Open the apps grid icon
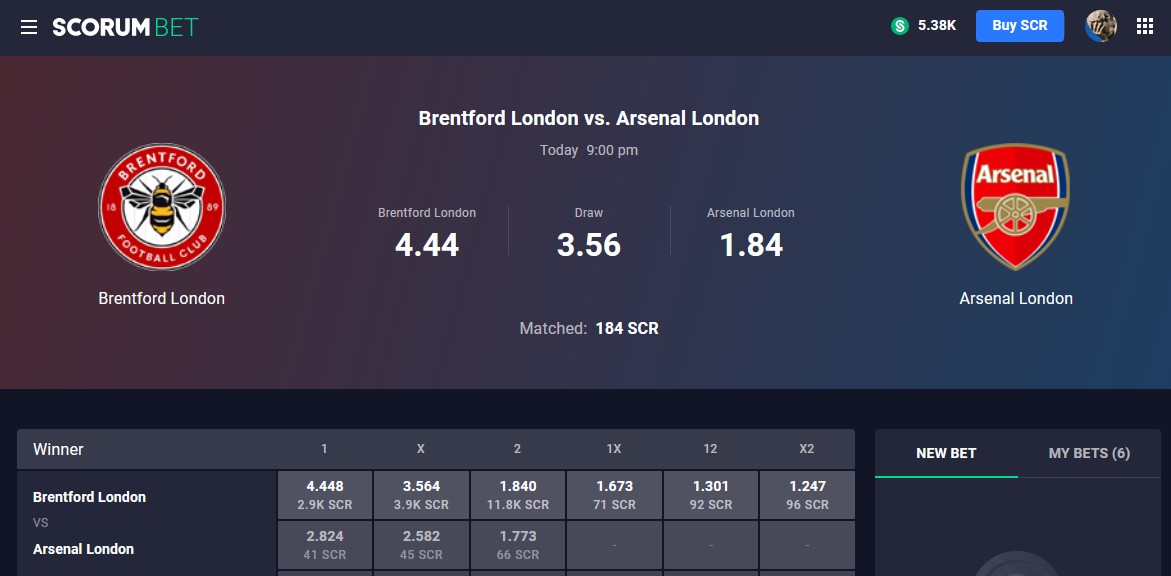1171x576 pixels. [1145, 26]
